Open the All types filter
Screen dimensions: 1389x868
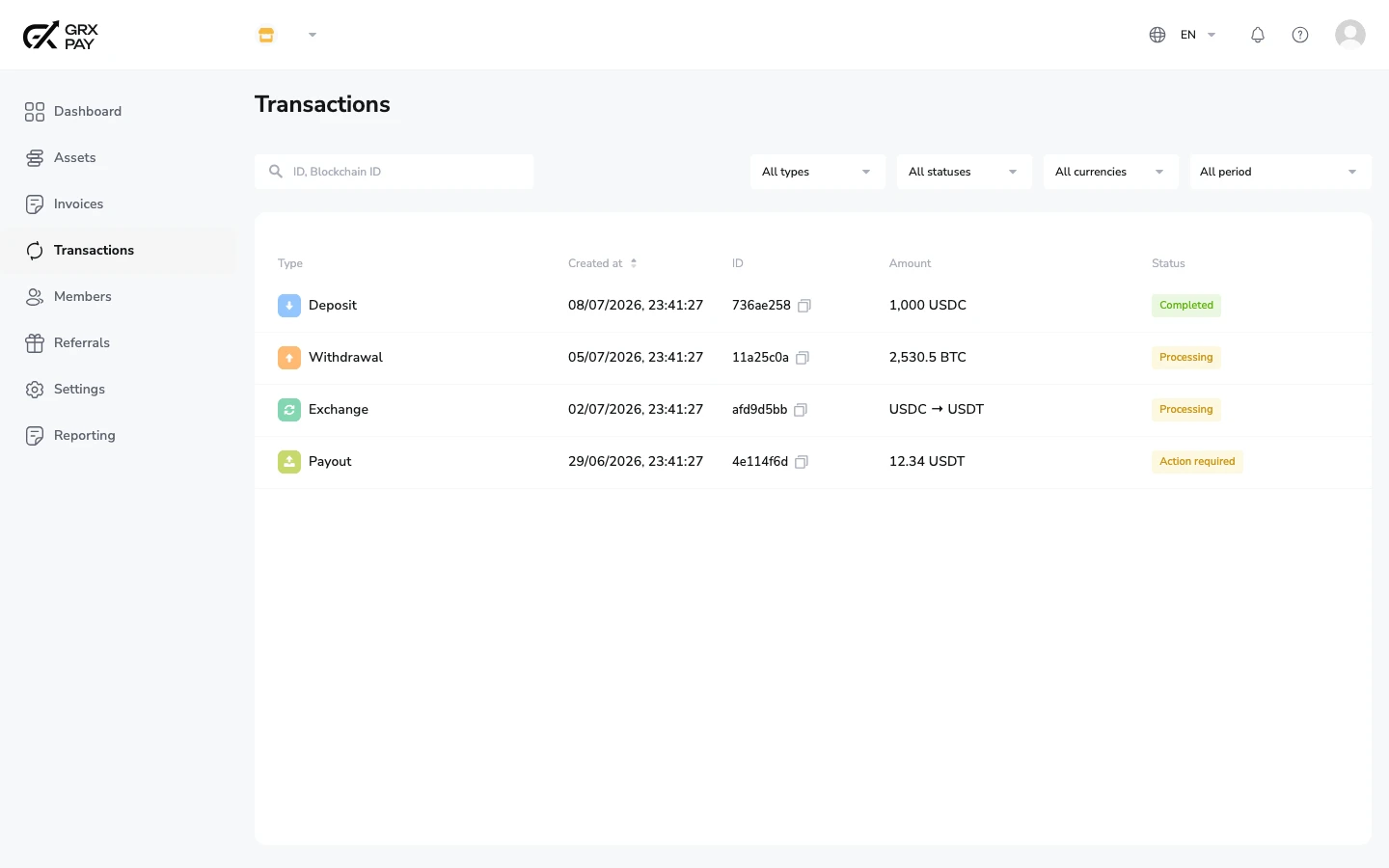[x=817, y=172]
